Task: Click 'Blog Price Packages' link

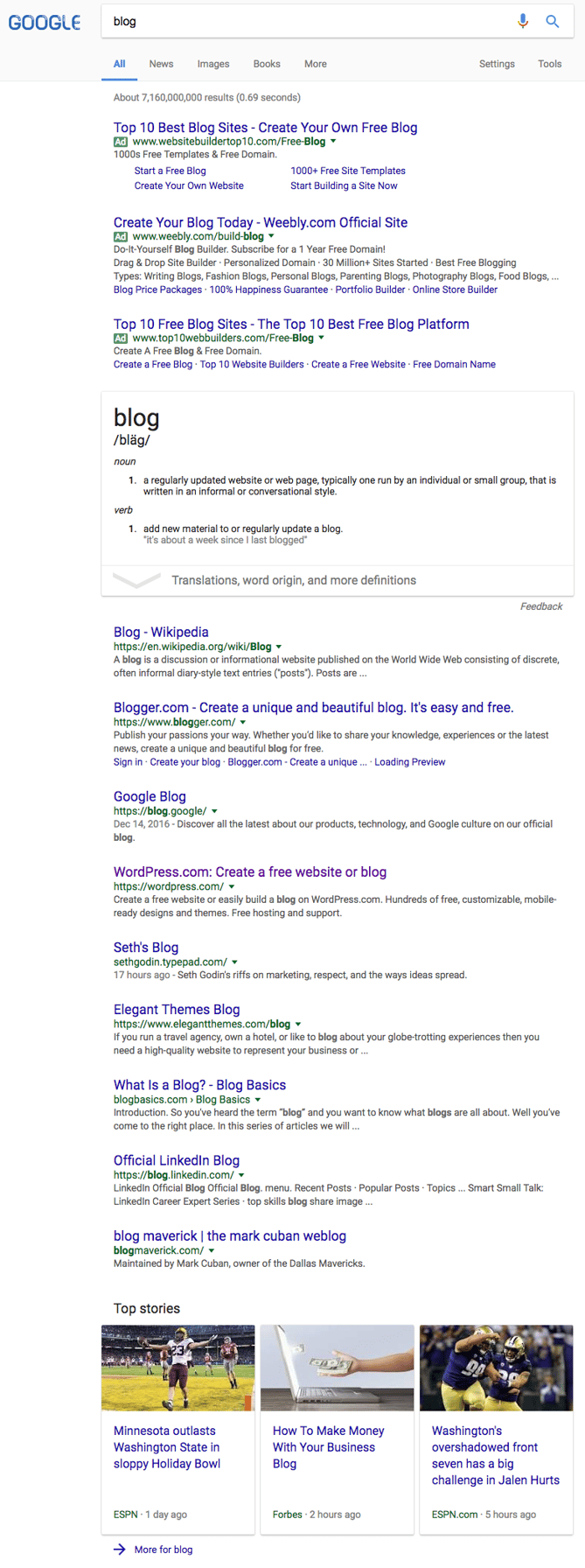Action: pyautogui.click(x=158, y=290)
